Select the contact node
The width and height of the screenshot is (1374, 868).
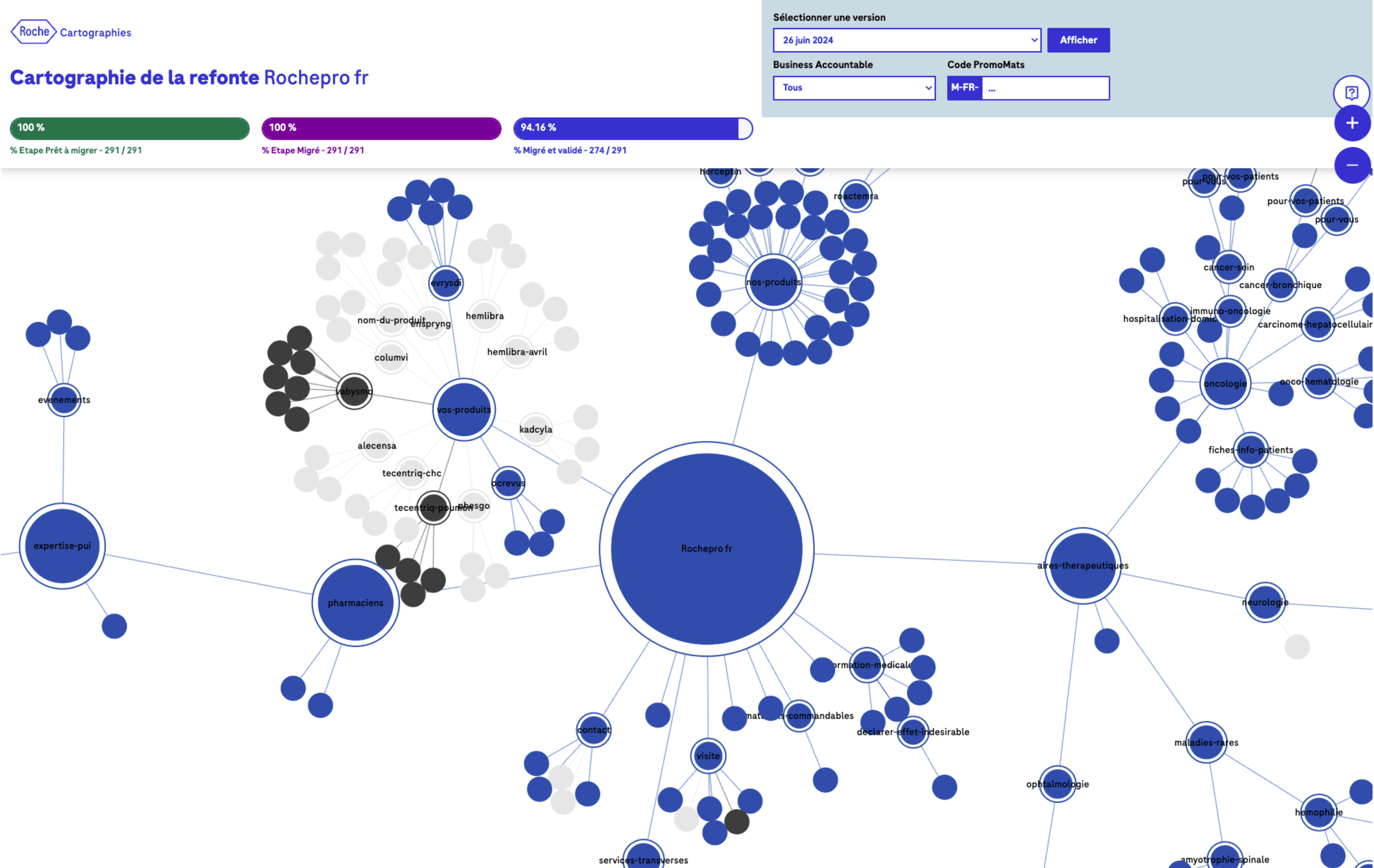593,730
